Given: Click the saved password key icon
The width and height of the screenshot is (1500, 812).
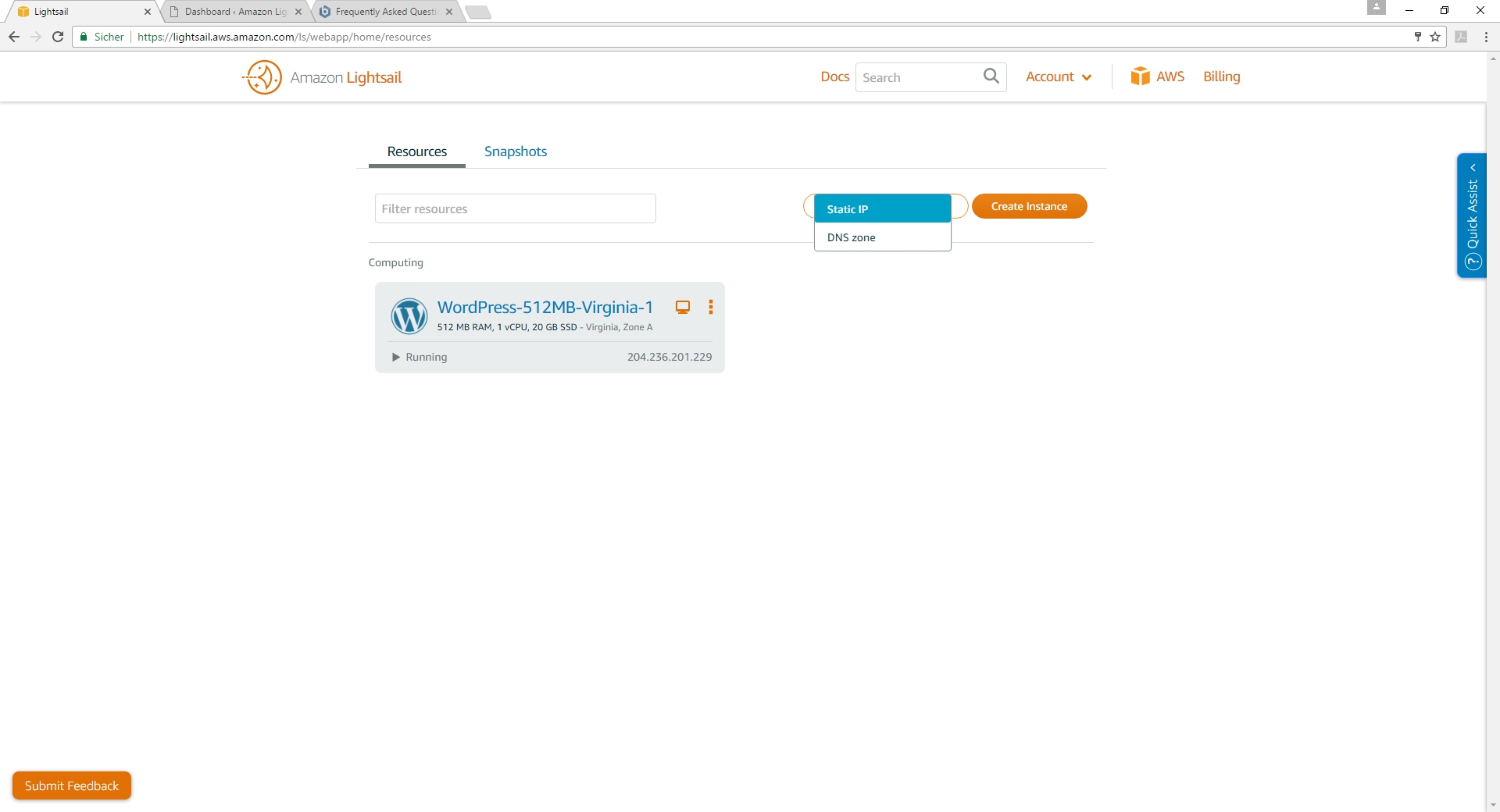Looking at the screenshot, I should pyautogui.click(x=1417, y=37).
